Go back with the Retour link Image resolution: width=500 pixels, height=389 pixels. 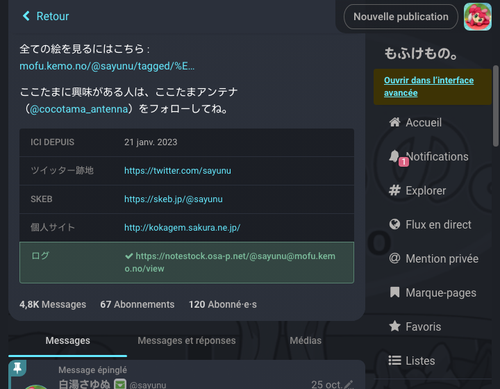click(x=46, y=16)
